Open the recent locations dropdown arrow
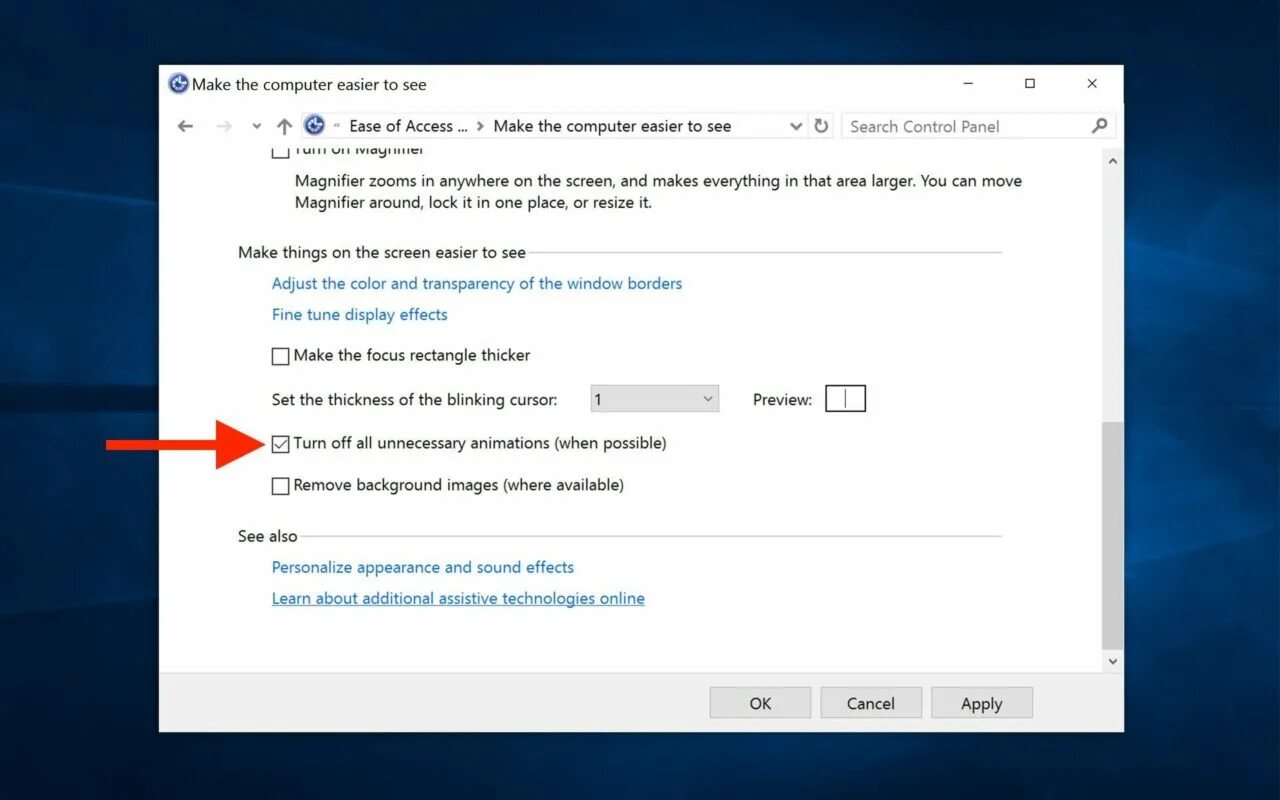The image size is (1280, 800). (x=256, y=127)
